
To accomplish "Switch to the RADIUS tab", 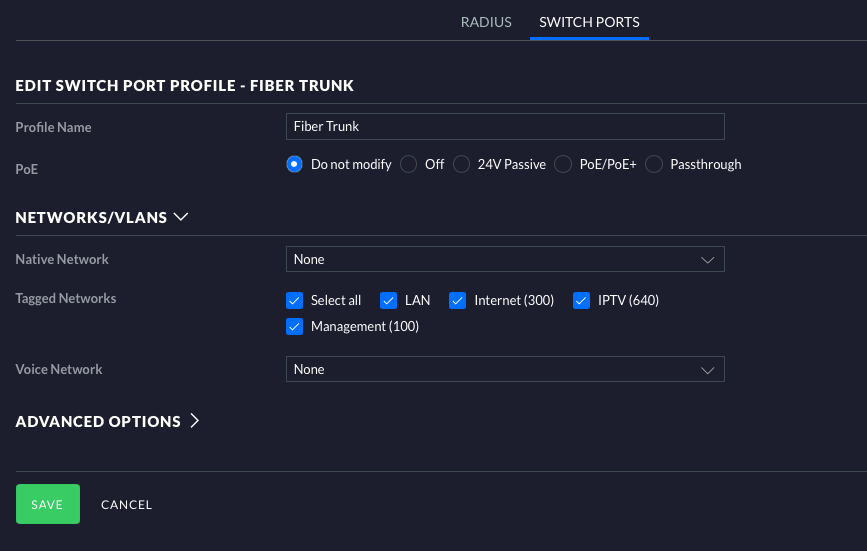I will pos(486,22).
